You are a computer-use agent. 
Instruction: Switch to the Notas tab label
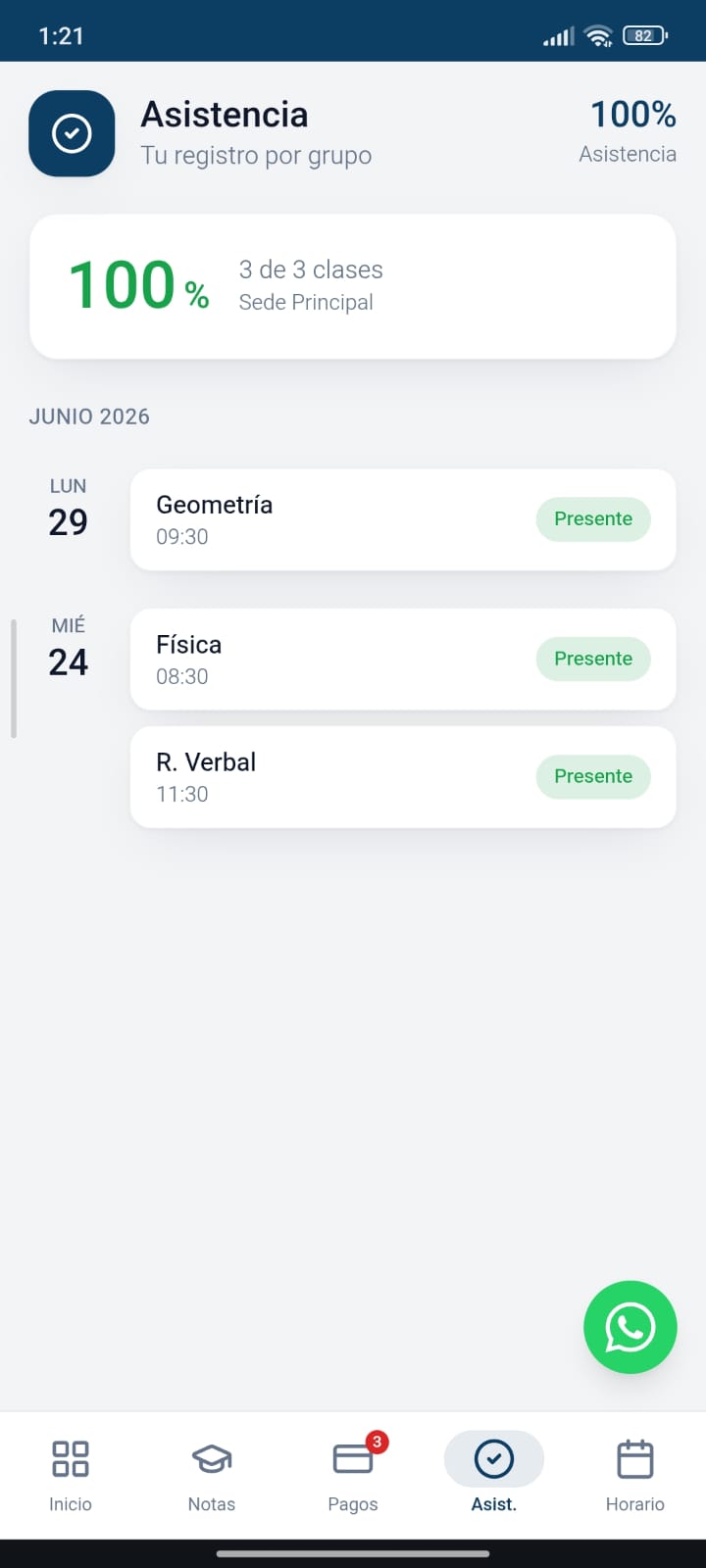[212, 1504]
